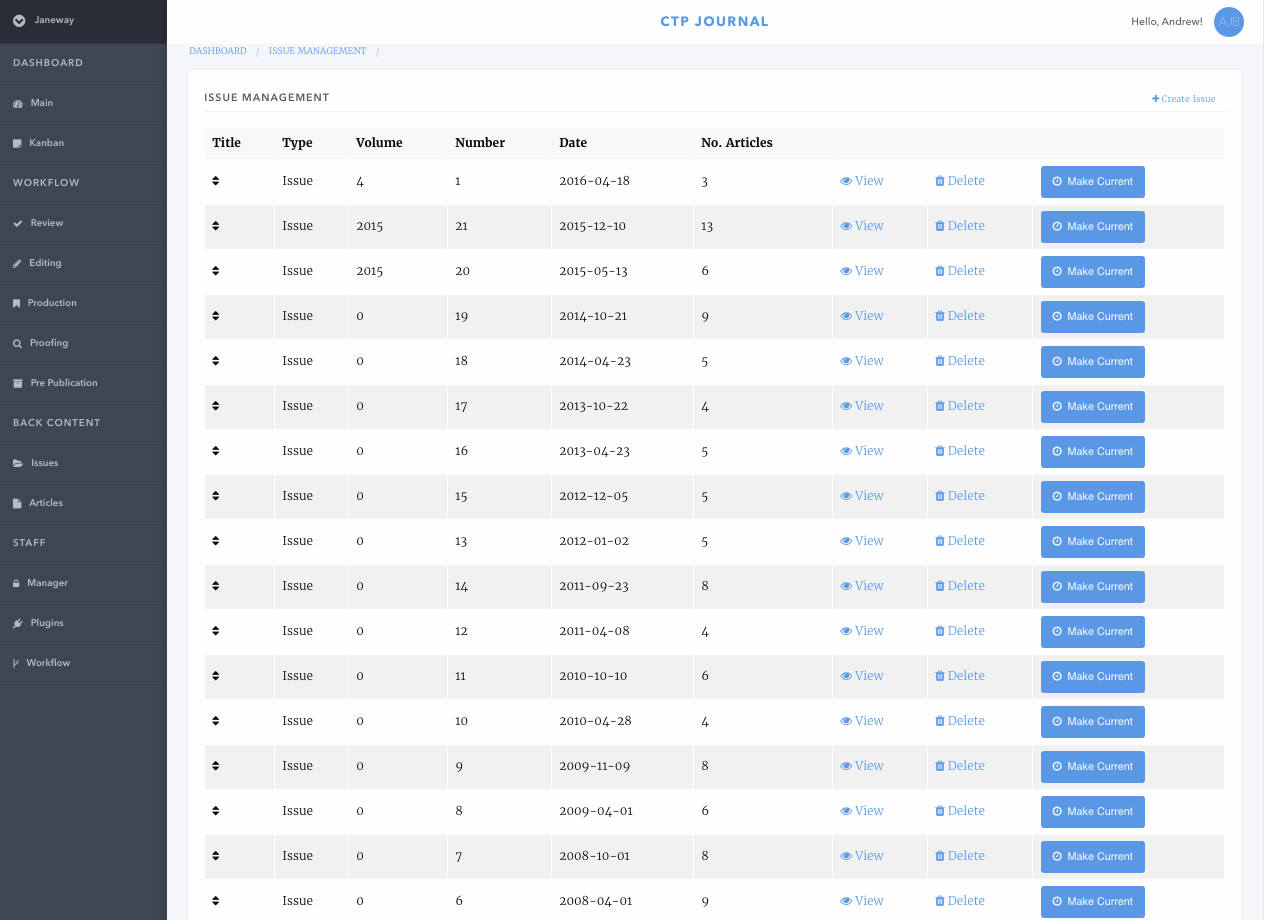Click the Editing pencil icon
Screen dimensions: 1264x920
coord(17,264)
